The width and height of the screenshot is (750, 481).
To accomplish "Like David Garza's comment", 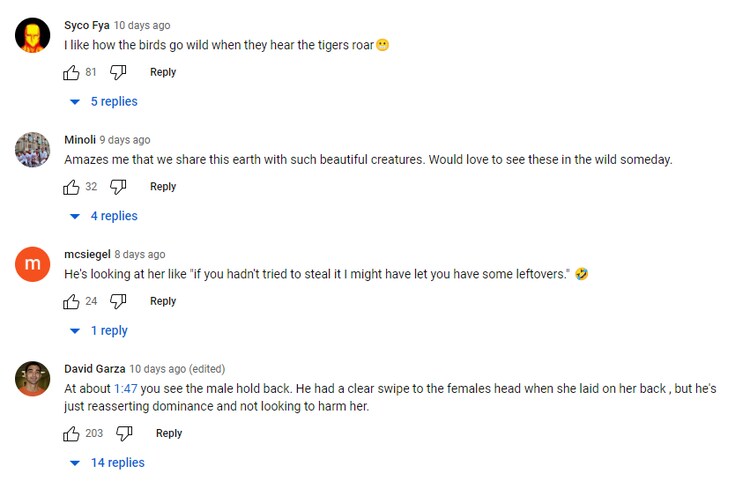I will 71,433.
